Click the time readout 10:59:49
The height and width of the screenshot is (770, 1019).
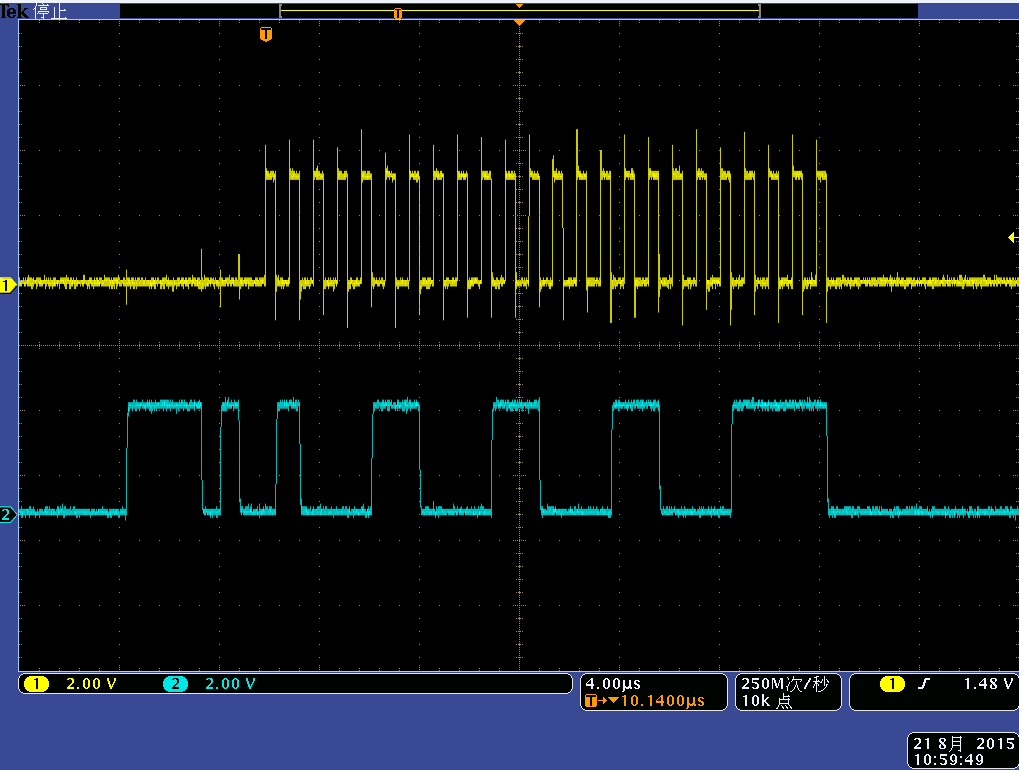(949, 760)
